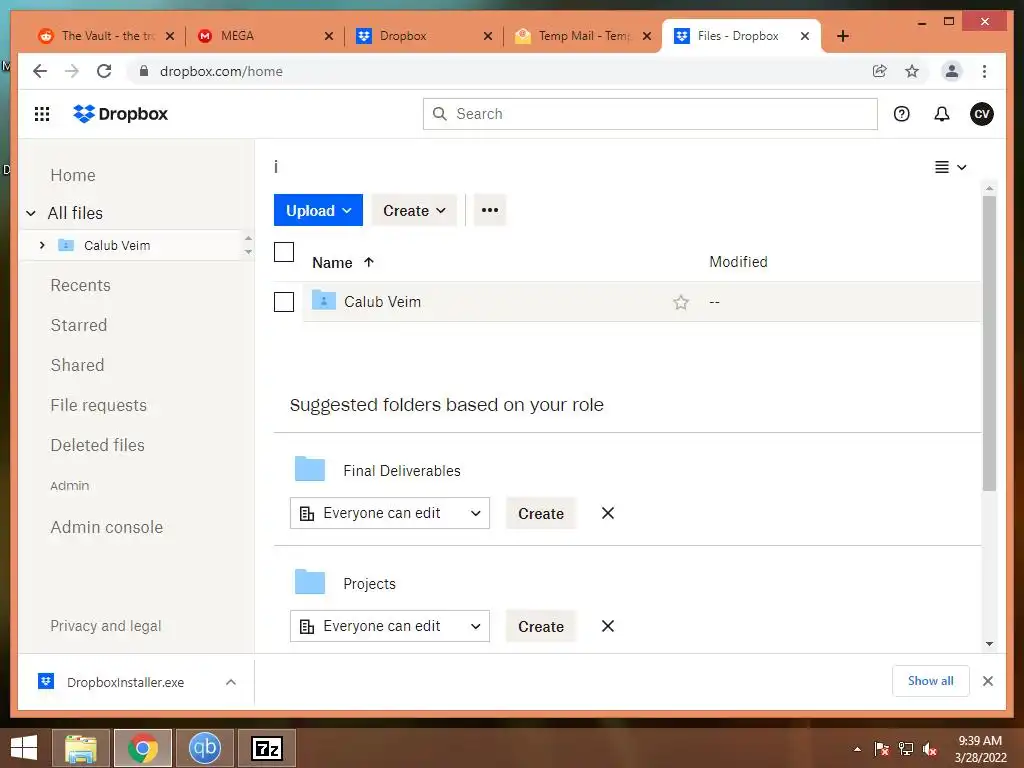Screen dimensions: 1024x768
Task: Open DropboxInstaller.exe download options chevron
Action: pyautogui.click(x=231, y=682)
